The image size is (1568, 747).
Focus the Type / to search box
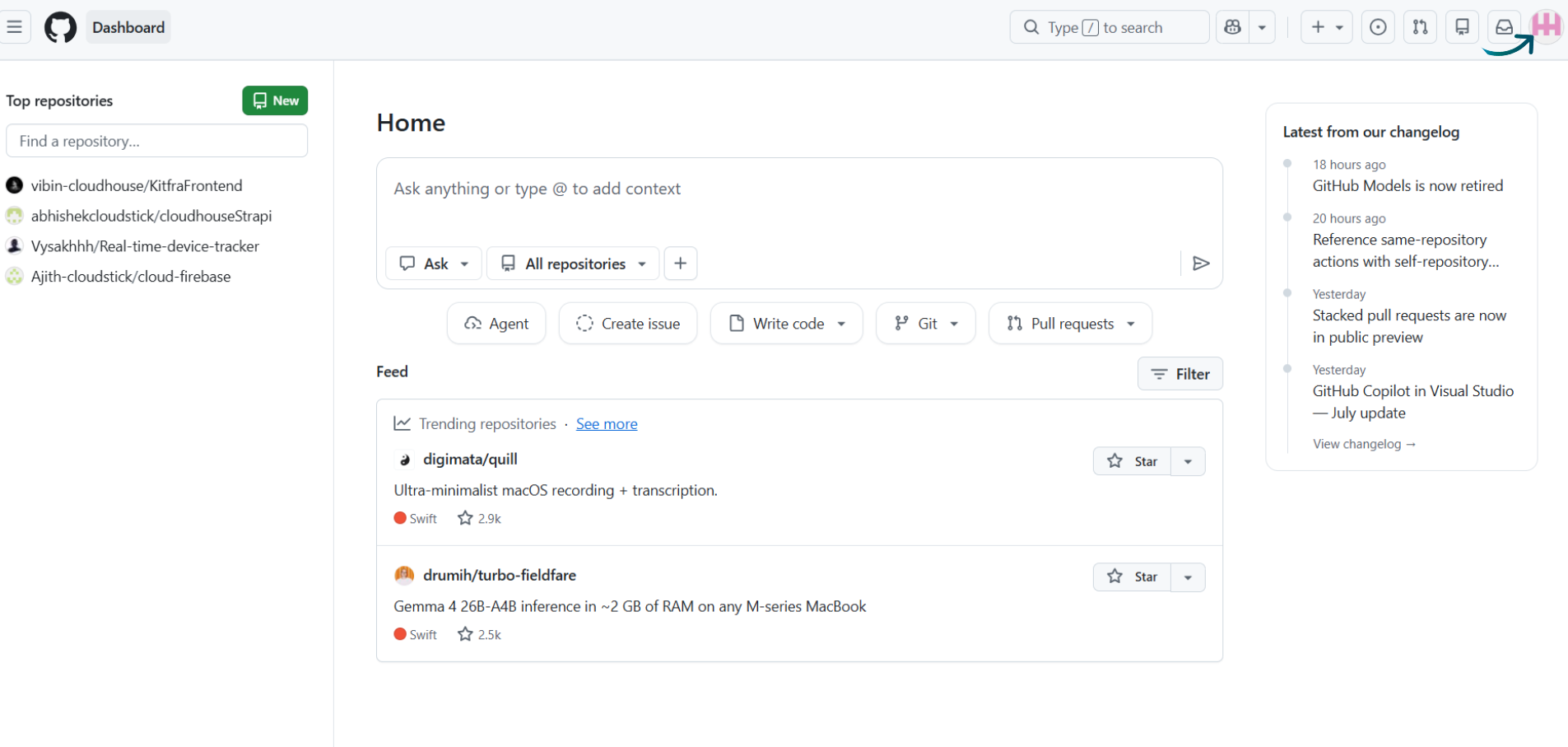pos(1109,27)
